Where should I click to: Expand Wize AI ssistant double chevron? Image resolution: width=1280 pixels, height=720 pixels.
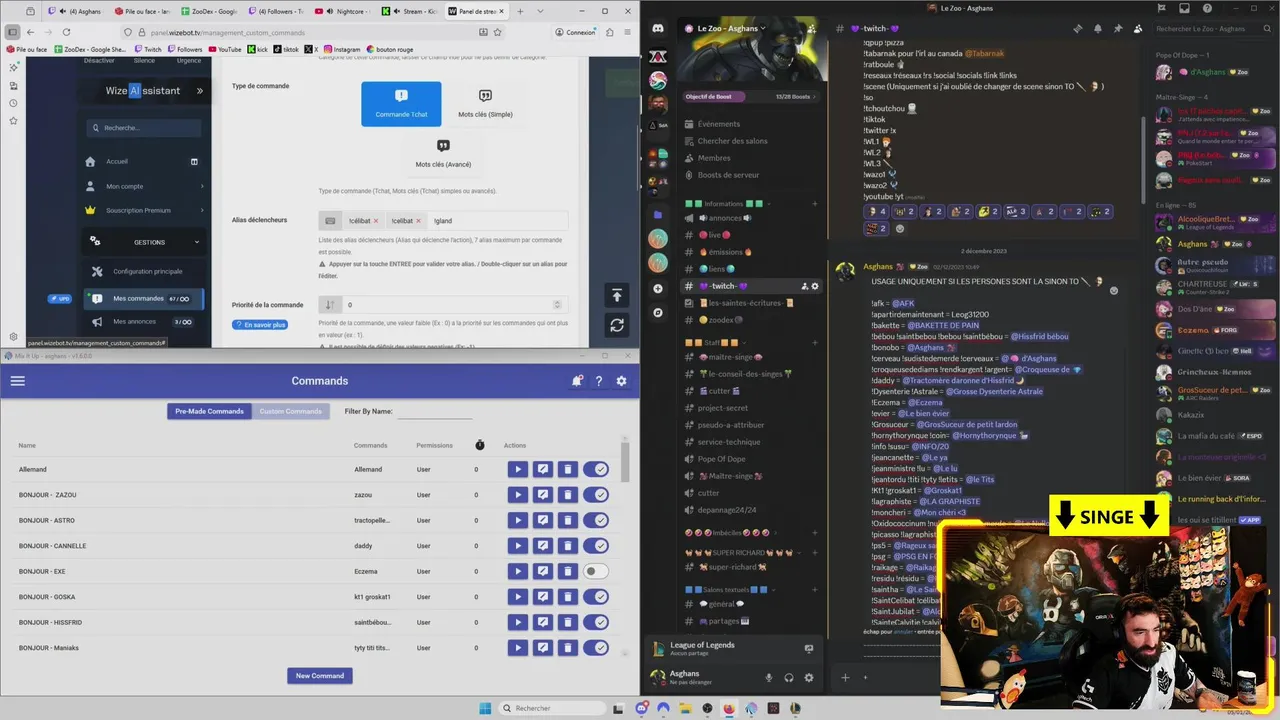click(x=199, y=91)
